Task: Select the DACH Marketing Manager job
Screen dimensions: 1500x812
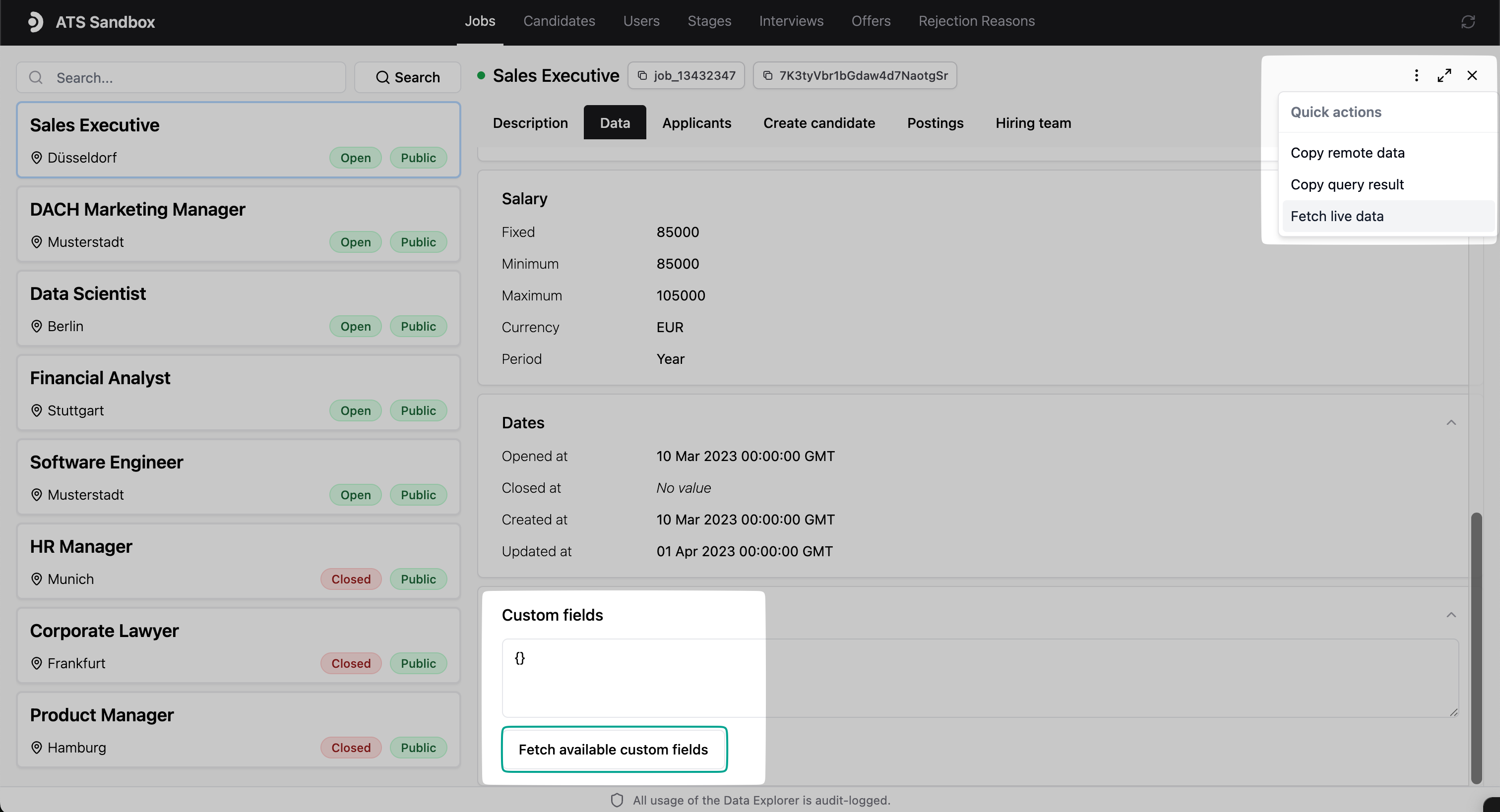Action: point(239,224)
